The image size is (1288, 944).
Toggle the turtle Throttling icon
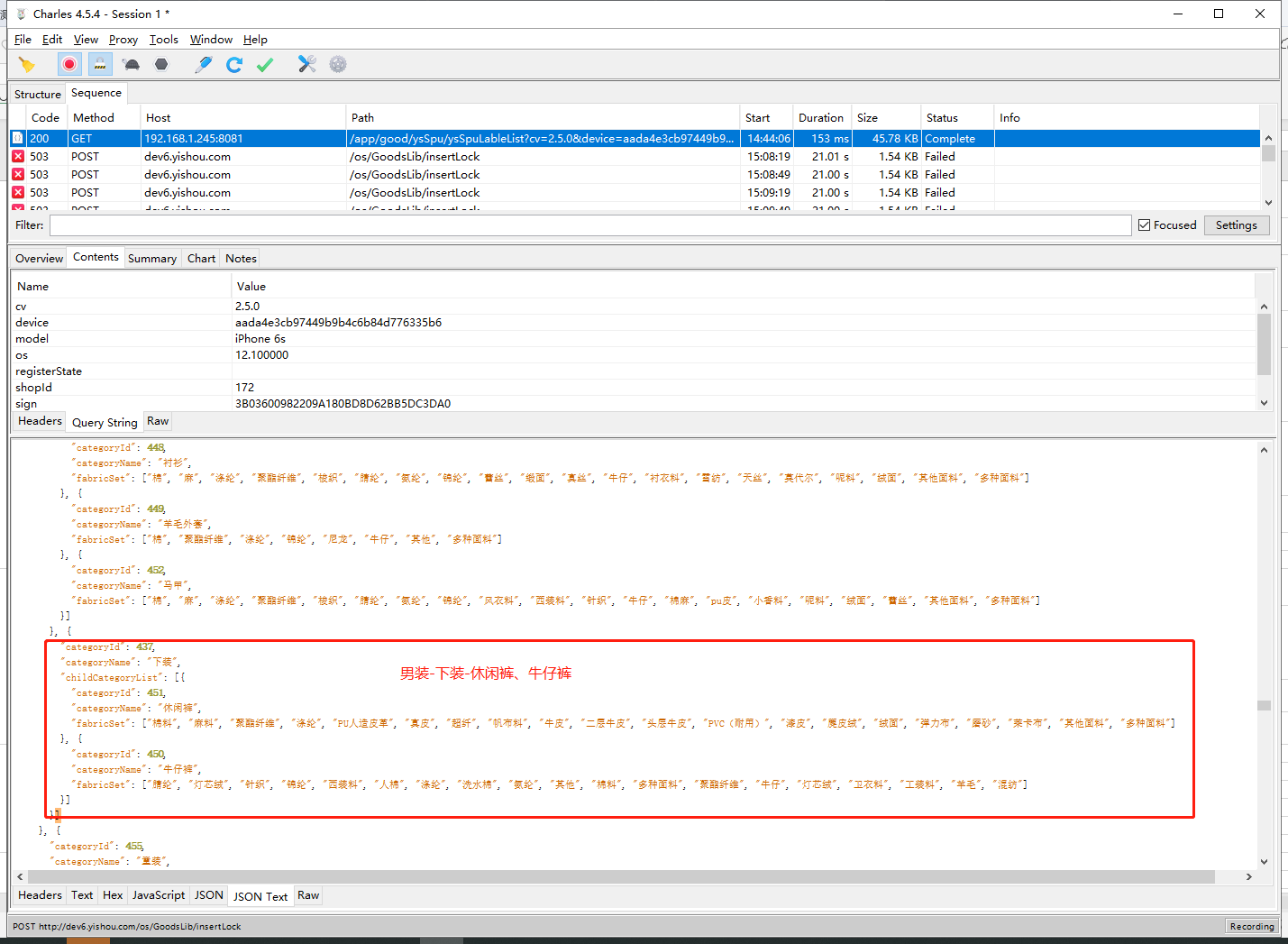(132, 64)
